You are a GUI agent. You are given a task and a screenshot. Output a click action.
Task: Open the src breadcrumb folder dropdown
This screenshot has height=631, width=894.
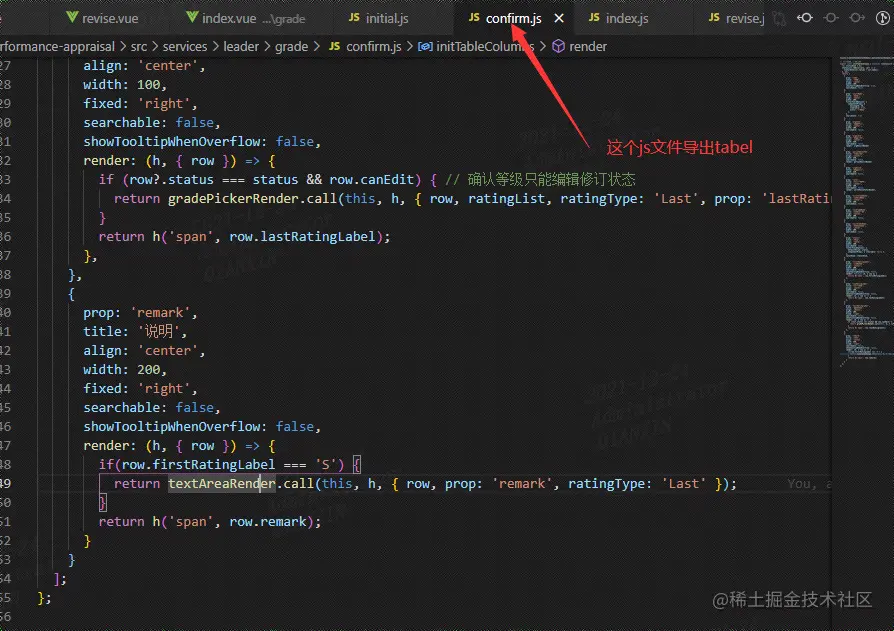(x=139, y=46)
